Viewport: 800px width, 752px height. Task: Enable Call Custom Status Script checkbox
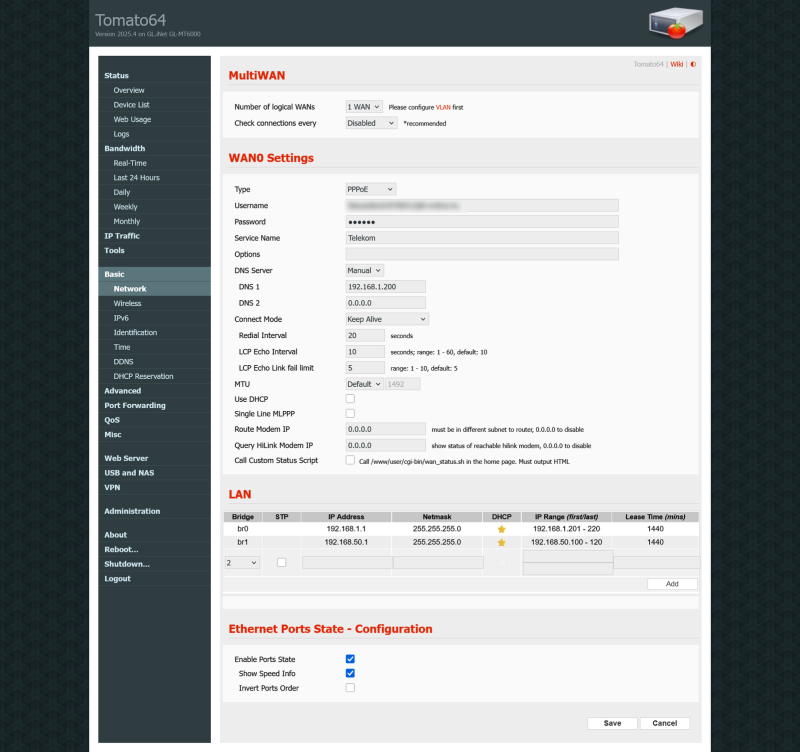tap(350, 460)
